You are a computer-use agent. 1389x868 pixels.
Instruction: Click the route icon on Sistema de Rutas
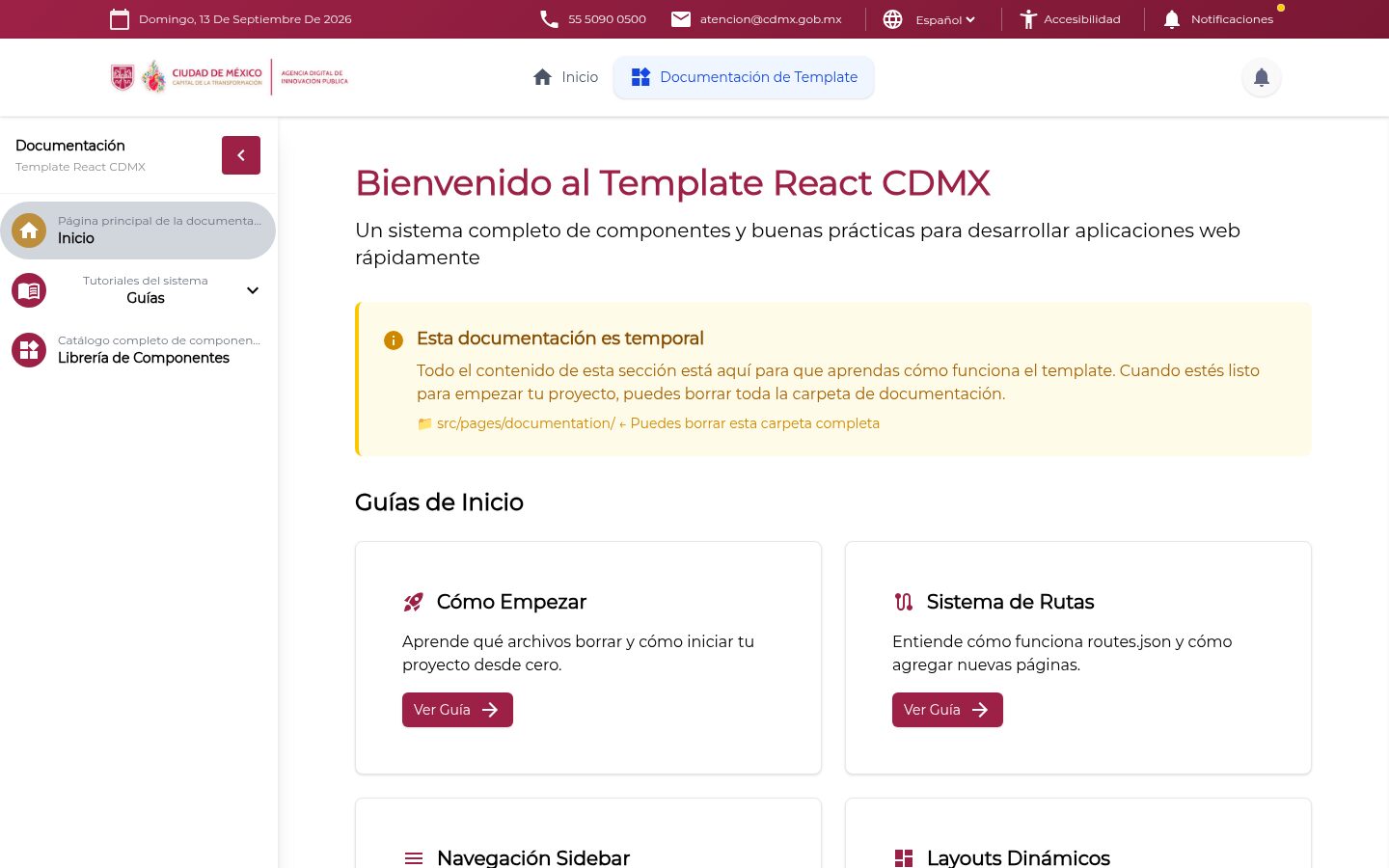pos(904,602)
